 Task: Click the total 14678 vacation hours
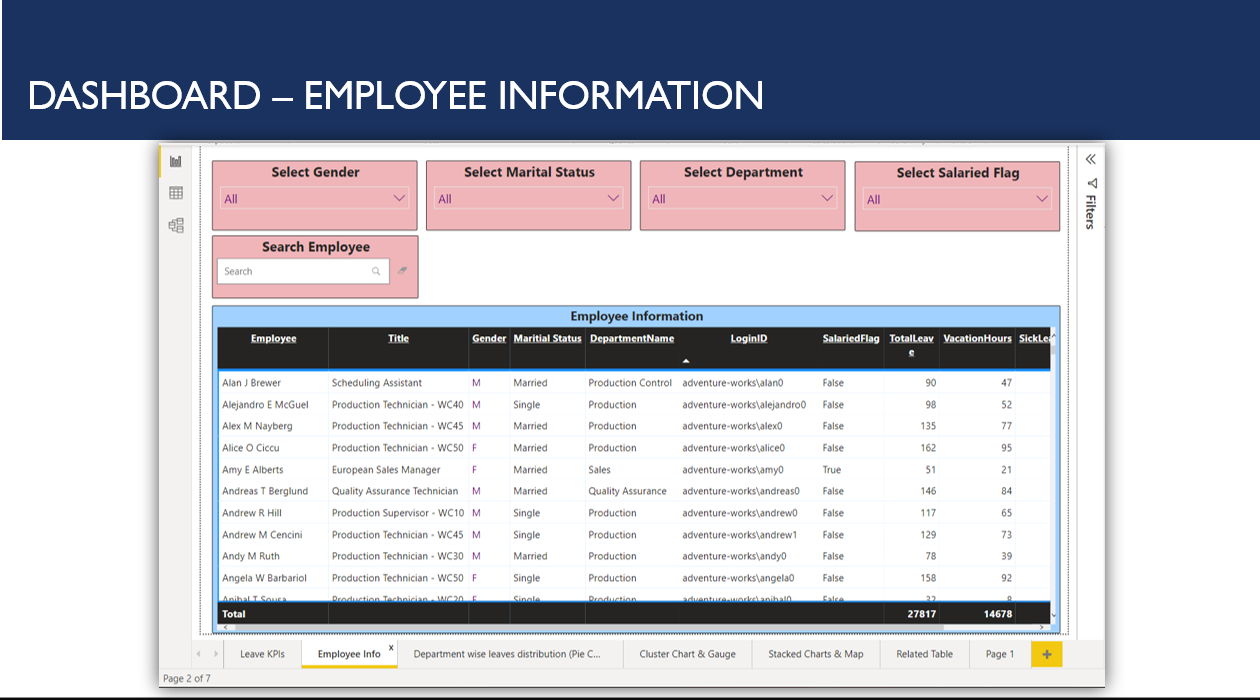click(x=997, y=614)
